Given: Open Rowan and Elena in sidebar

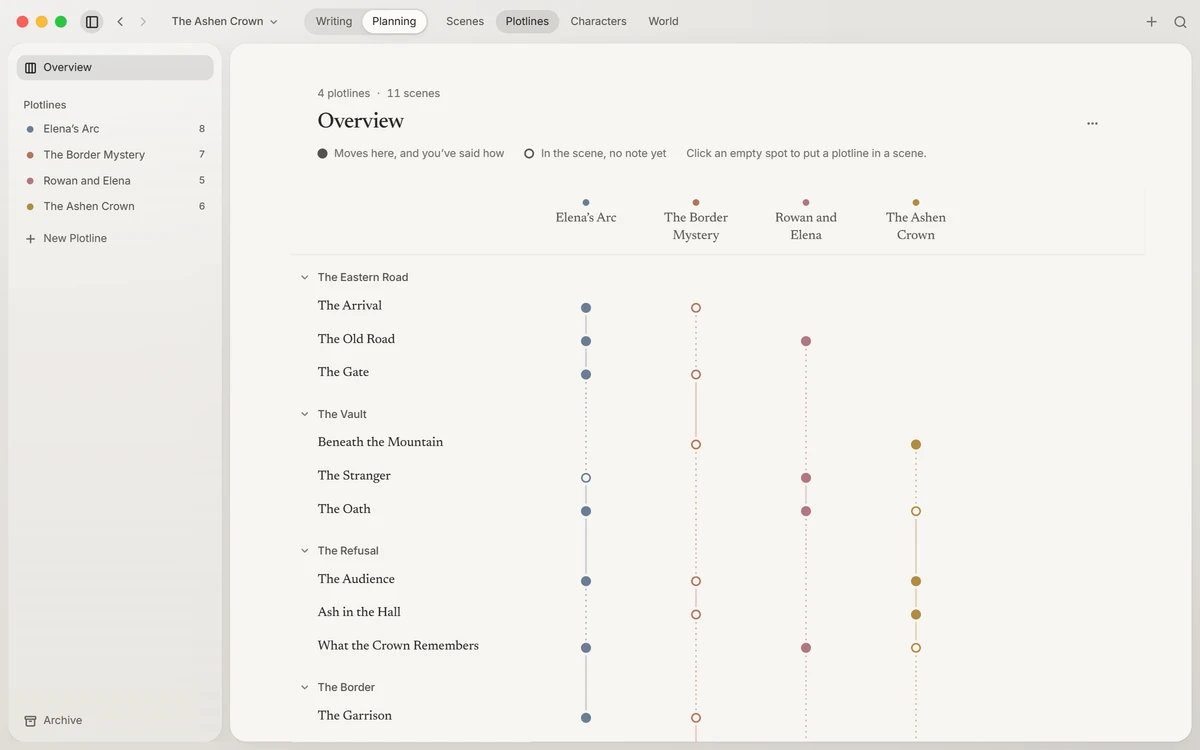Looking at the screenshot, I should [115, 181].
